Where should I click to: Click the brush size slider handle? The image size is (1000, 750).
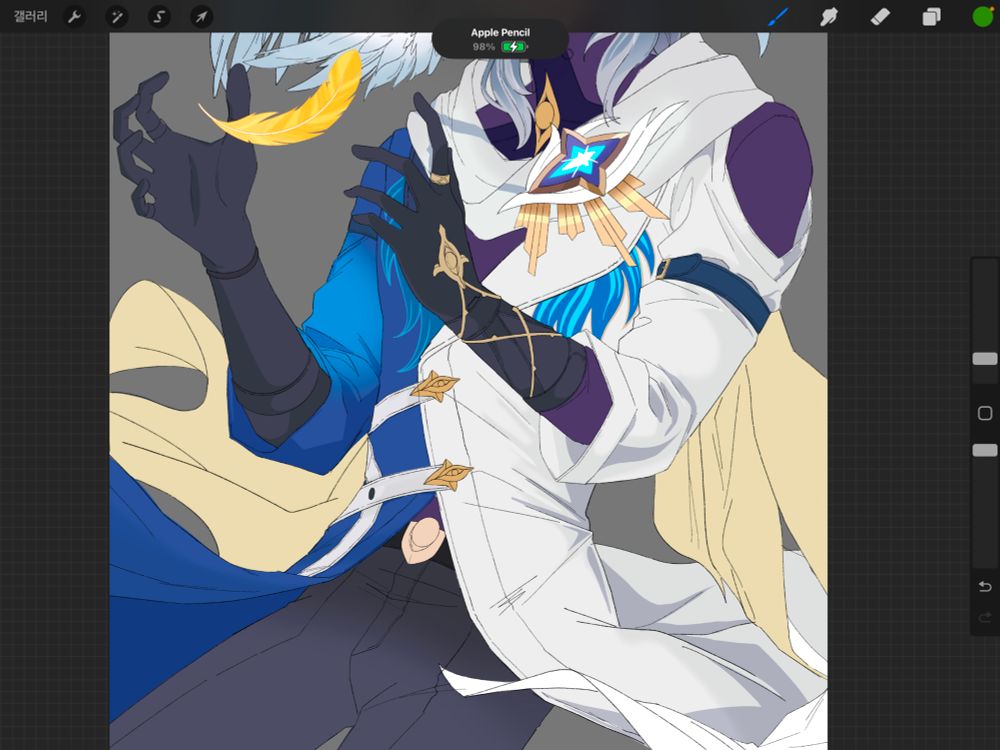tap(985, 358)
